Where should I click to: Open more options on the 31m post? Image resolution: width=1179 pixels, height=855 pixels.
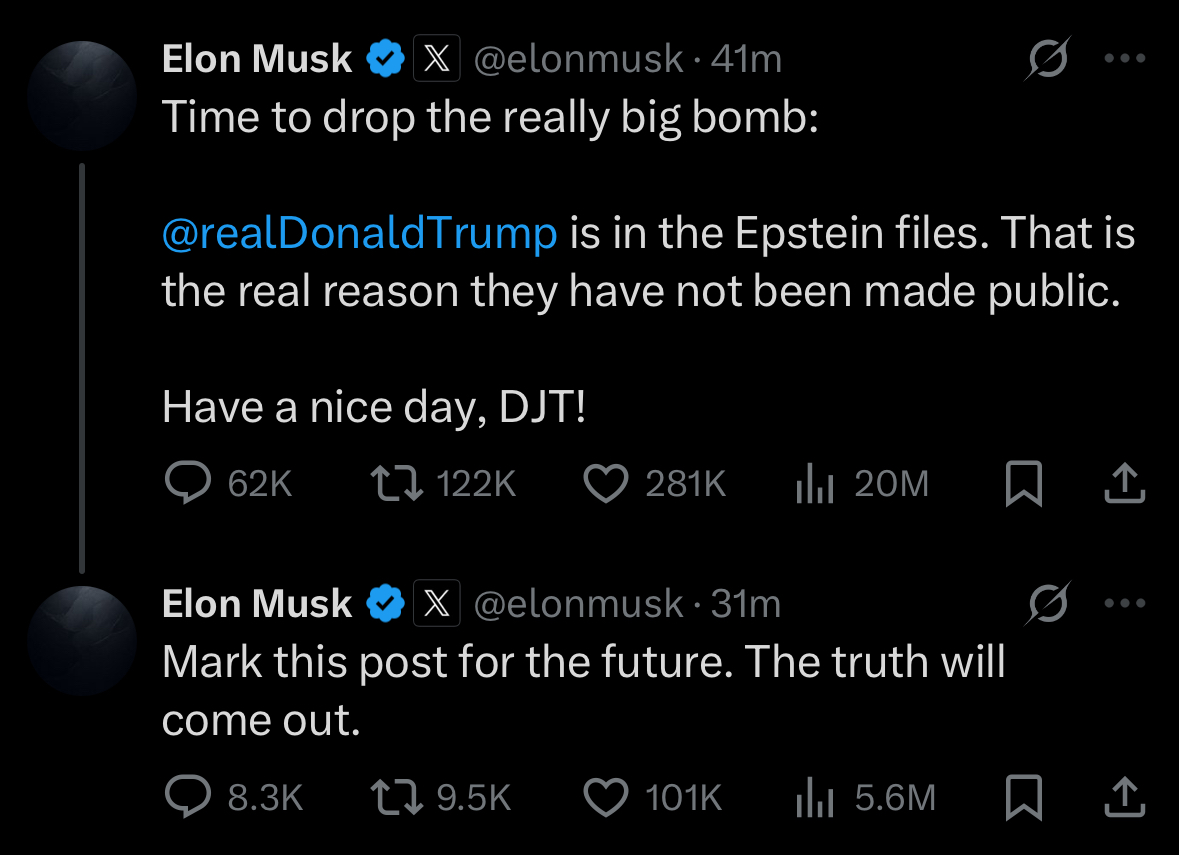point(1123,603)
